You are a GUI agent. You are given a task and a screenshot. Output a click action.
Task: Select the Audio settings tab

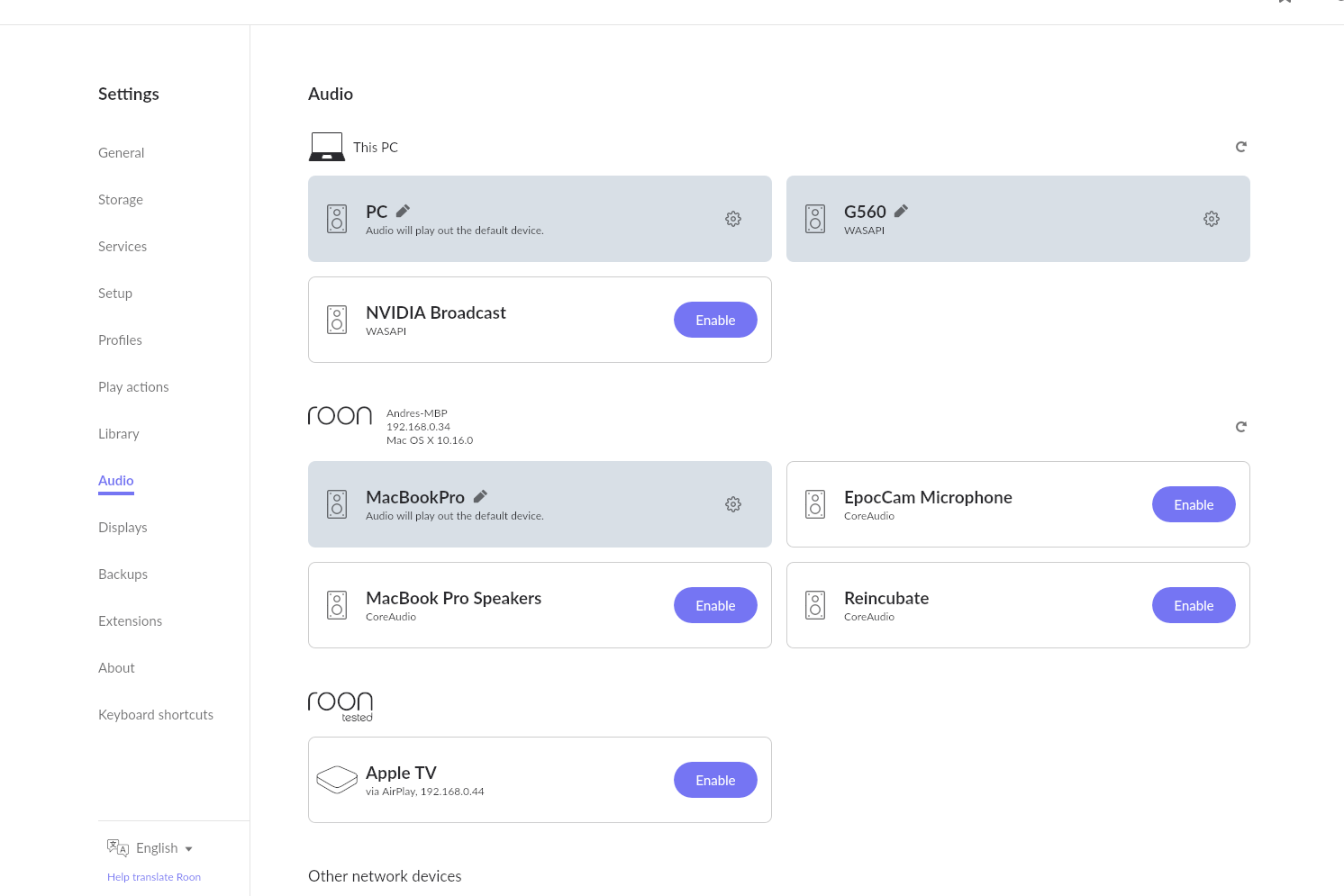click(x=116, y=481)
